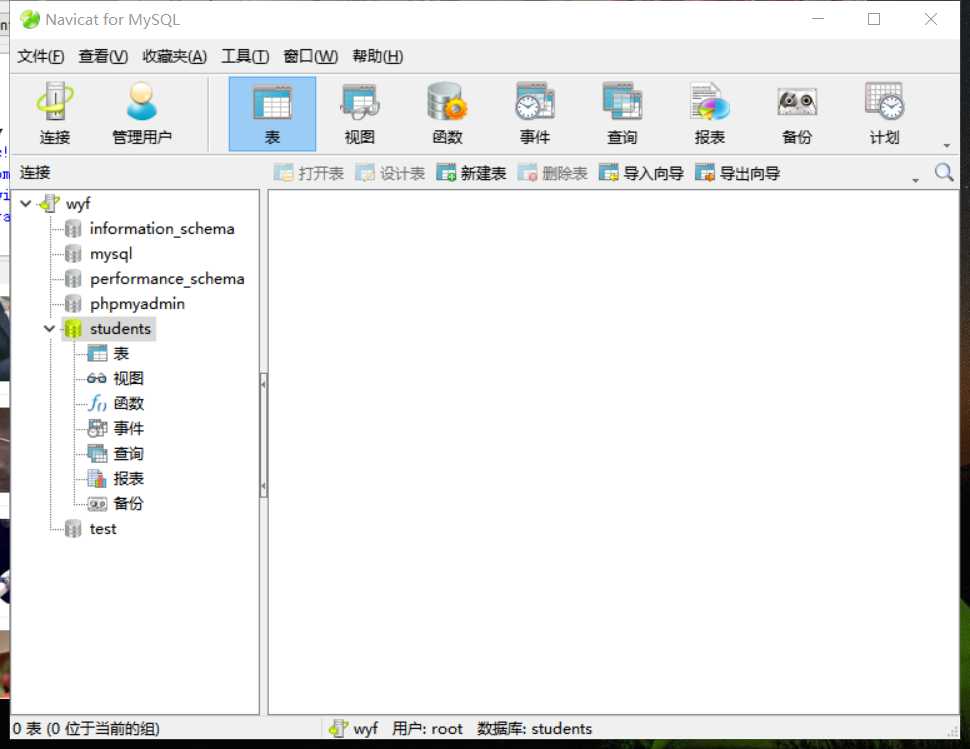The height and width of the screenshot is (749, 970).
Task: Expand main toolbar overflow arrow
Action: coord(946,145)
